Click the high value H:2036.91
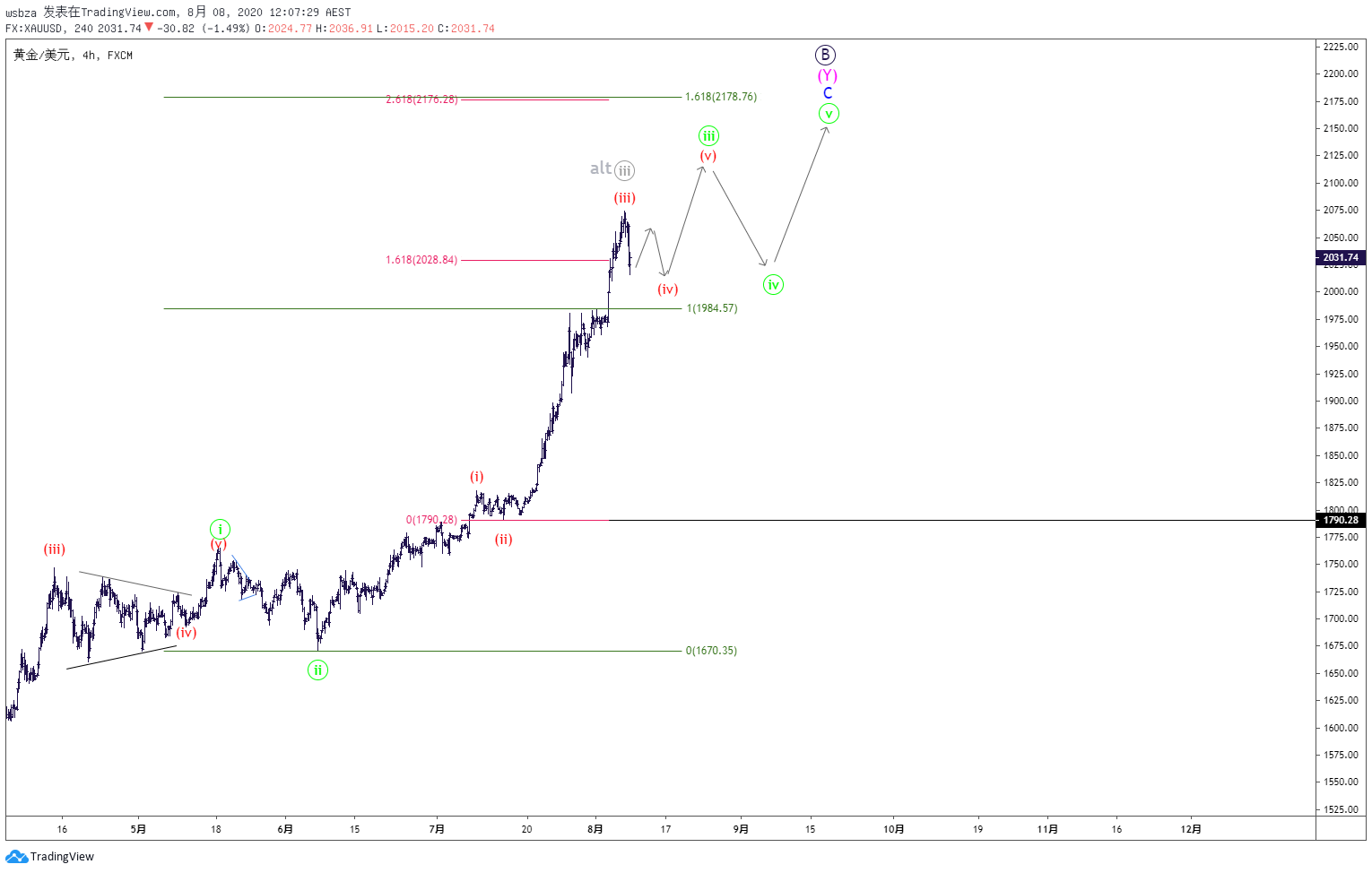The width and height of the screenshot is (1372, 873). (344, 29)
